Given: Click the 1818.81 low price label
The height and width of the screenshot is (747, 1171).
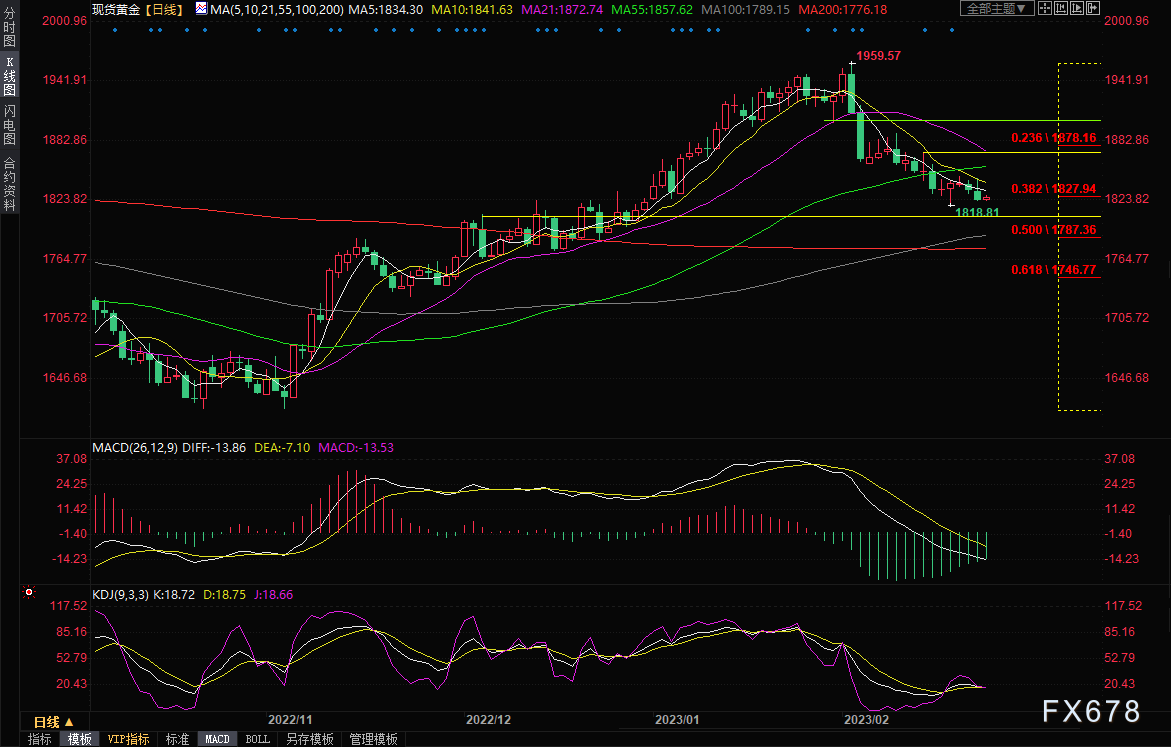Looking at the screenshot, I should 977,212.
